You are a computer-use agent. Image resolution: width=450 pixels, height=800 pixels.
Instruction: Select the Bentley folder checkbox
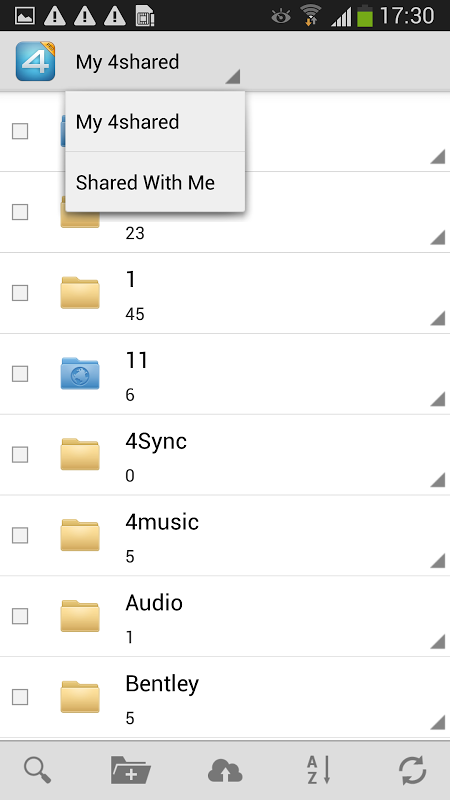tap(20, 697)
